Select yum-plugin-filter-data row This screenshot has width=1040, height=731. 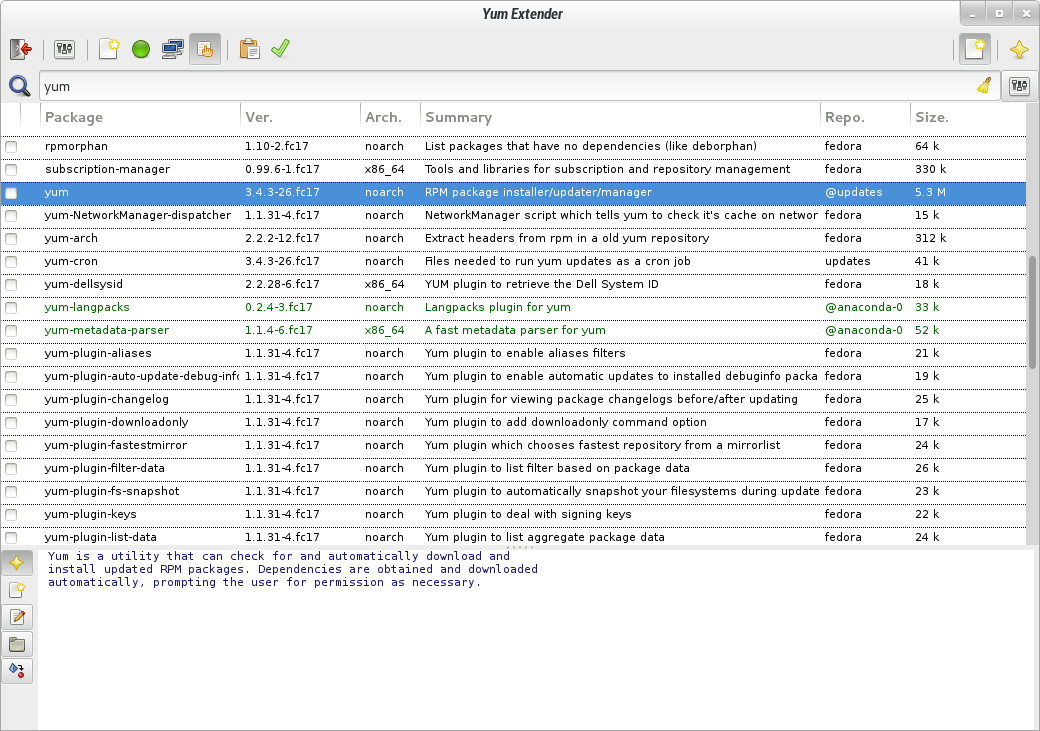(x=513, y=468)
